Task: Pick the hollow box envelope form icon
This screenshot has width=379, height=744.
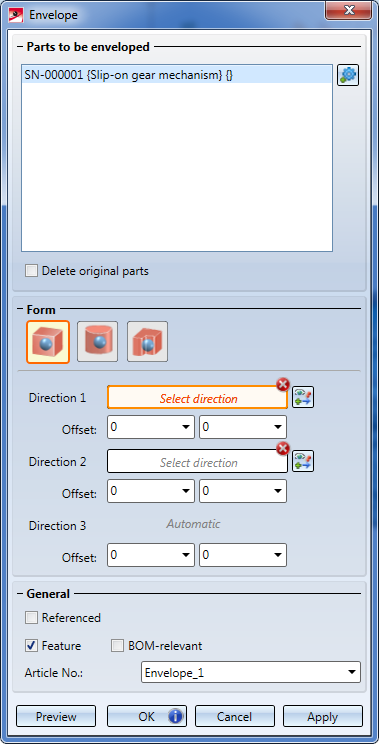Action: [x=148, y=342]
